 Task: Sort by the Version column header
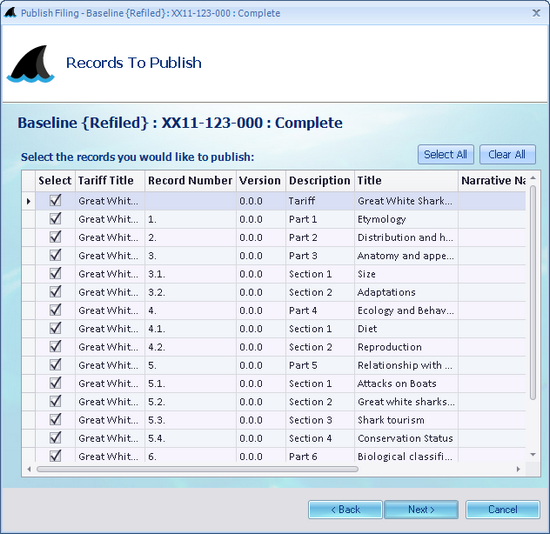pyautogui.click(x=261, y=181)
